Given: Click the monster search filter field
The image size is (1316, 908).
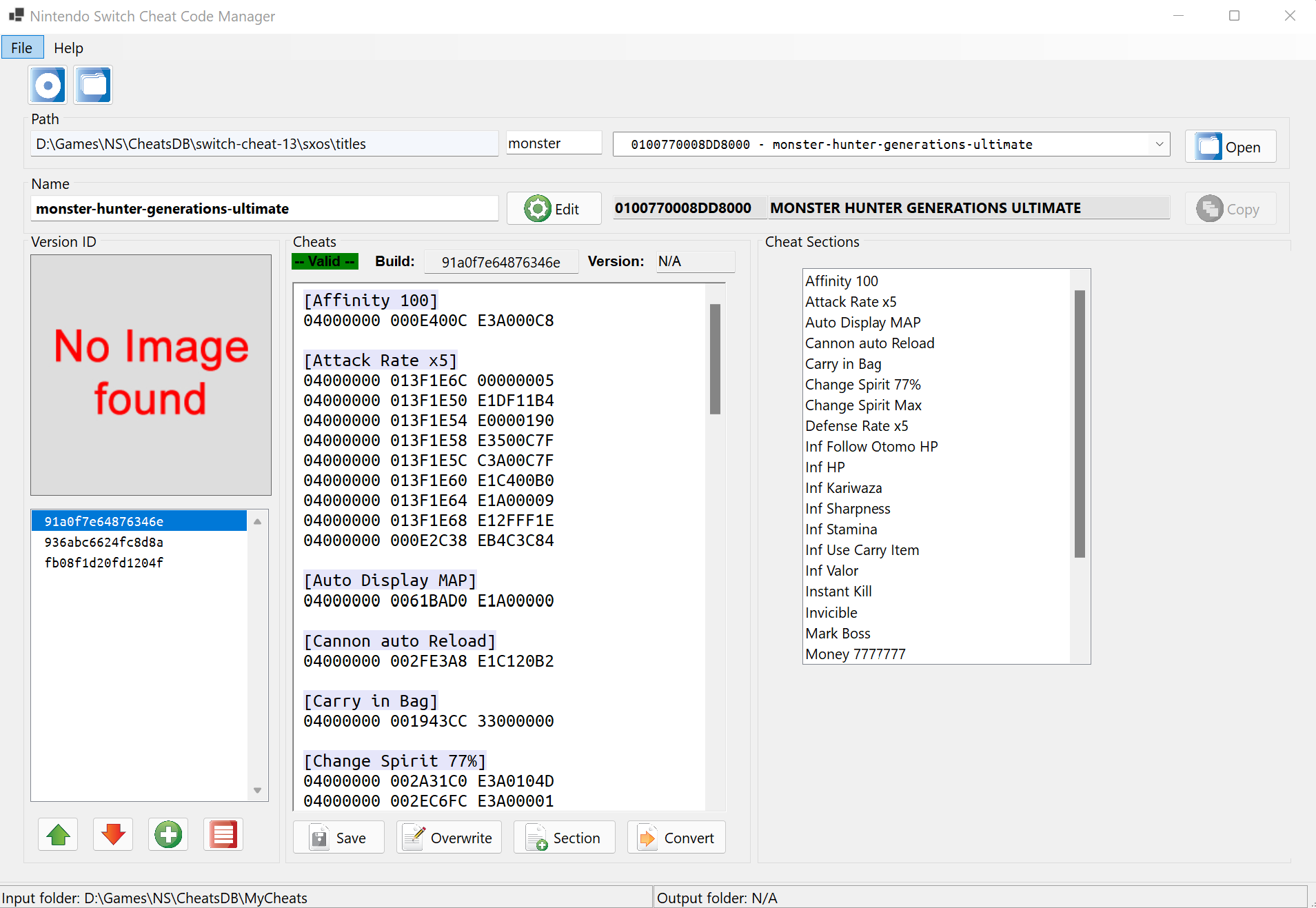Looking at the screenshot, I should (x=554, y=143).
